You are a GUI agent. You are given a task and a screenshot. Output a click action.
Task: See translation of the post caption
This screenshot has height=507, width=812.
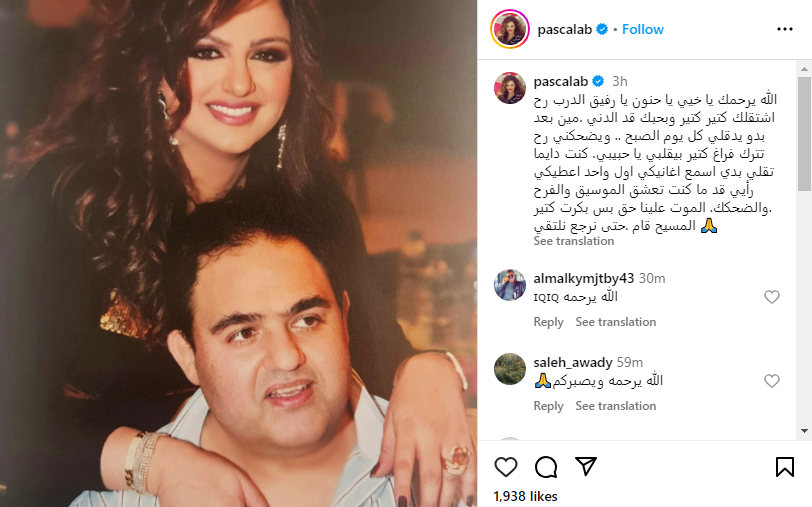click(x=574, y=241)
